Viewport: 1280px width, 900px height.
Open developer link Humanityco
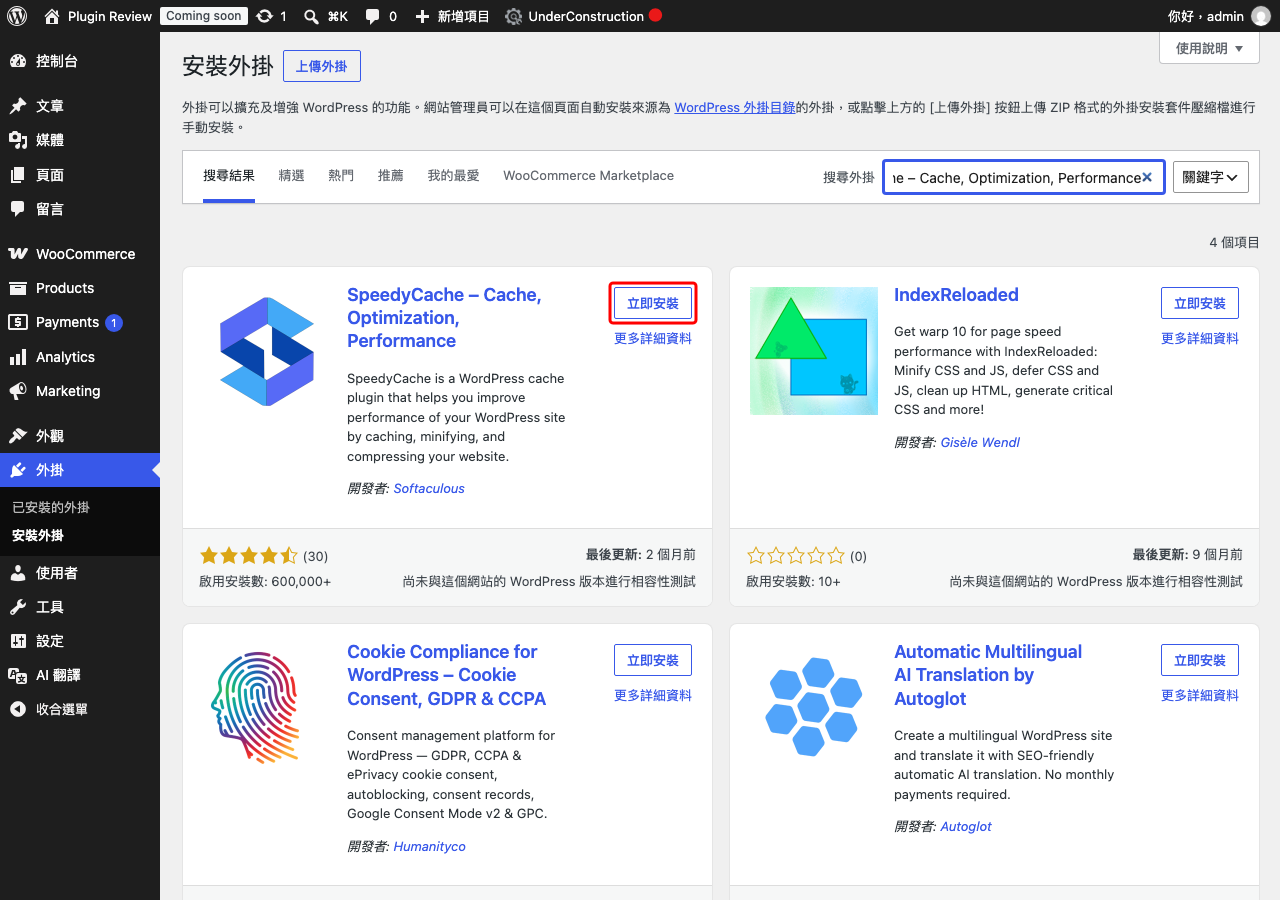(430, 846)
